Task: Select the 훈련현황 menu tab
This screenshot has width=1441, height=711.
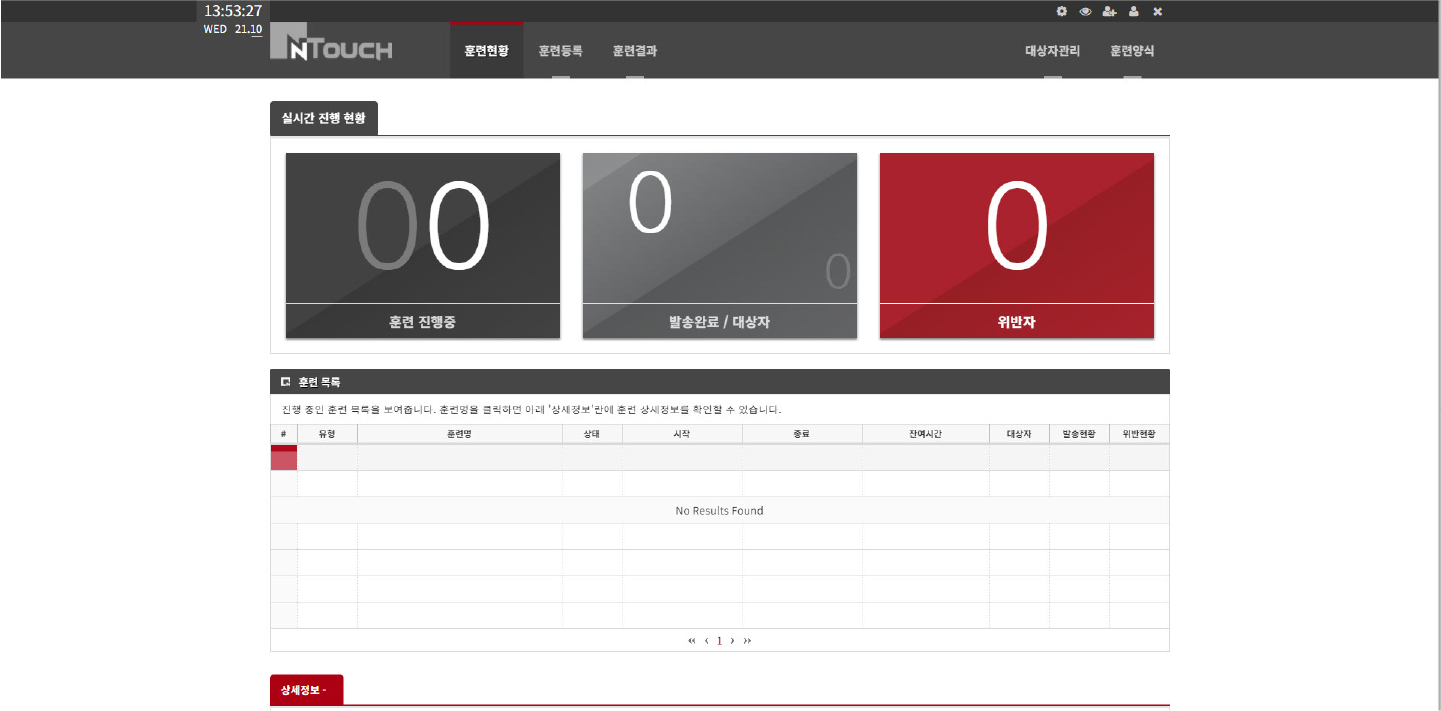Action: 486,51
